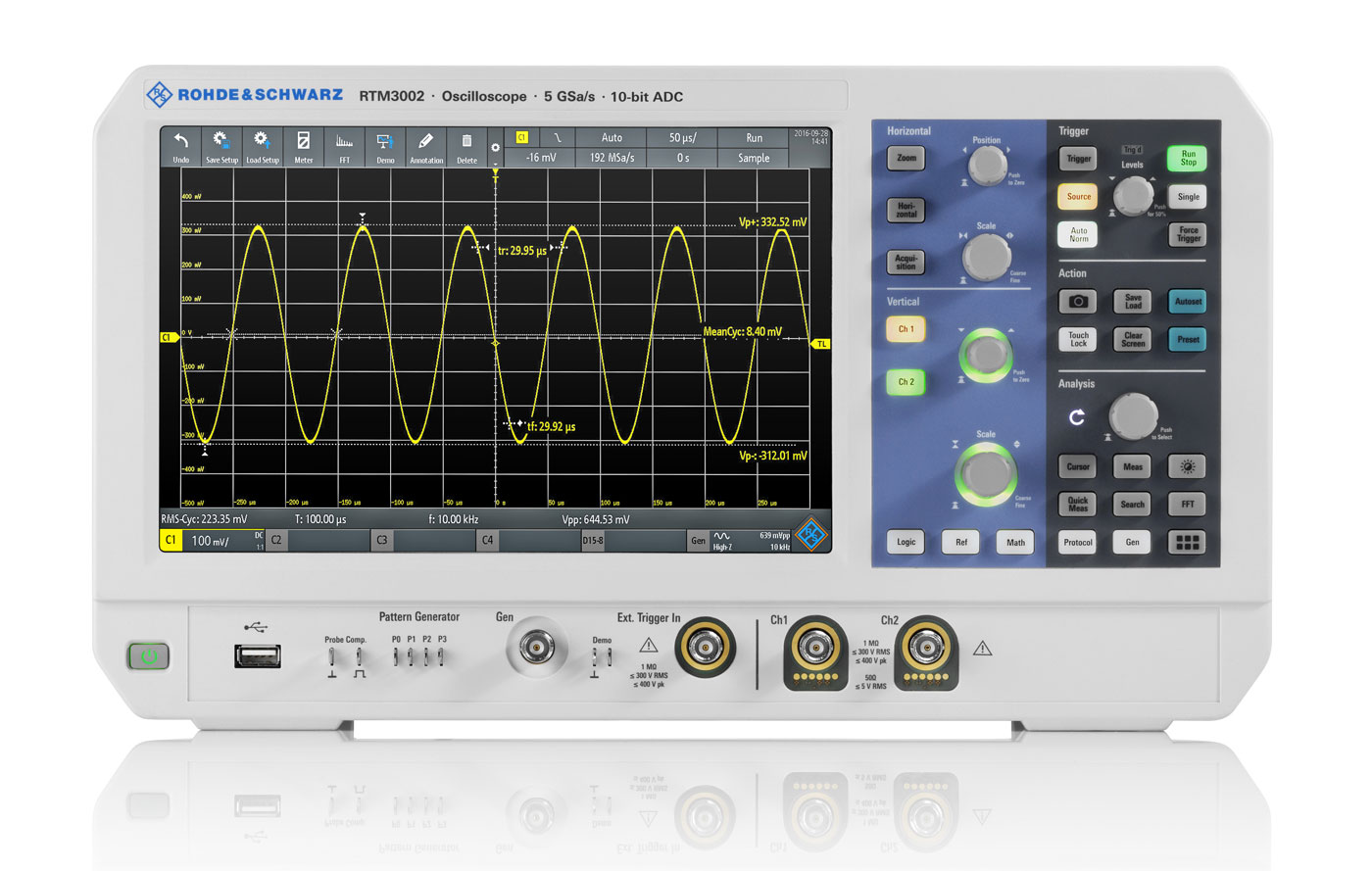Click the Load Setup icon
The width and height of the screenshot is (1372, 871).
[x=262, y=146]
